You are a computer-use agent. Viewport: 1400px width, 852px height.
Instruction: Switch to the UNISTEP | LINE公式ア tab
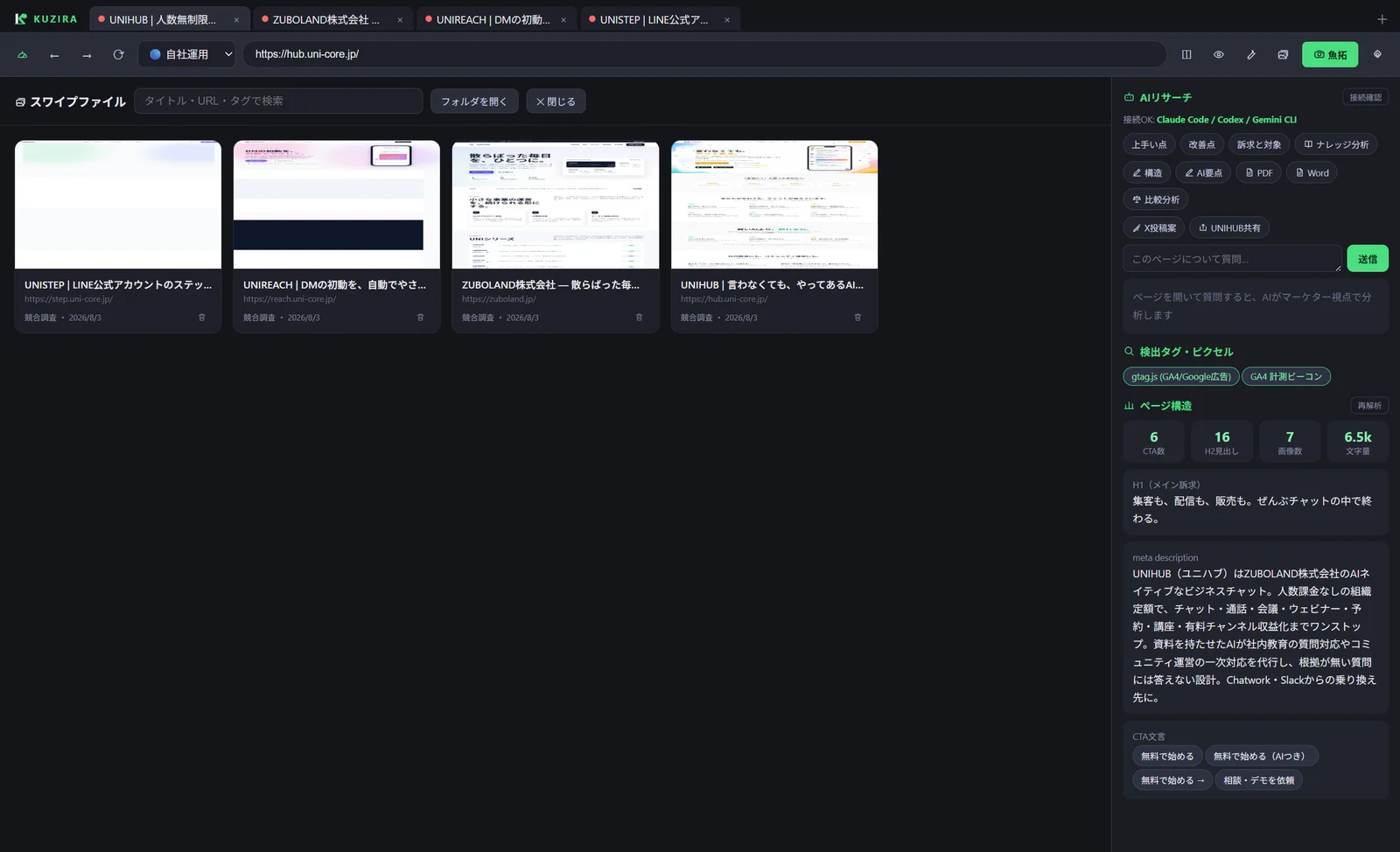pyautogui.click(x=660, y=19)
